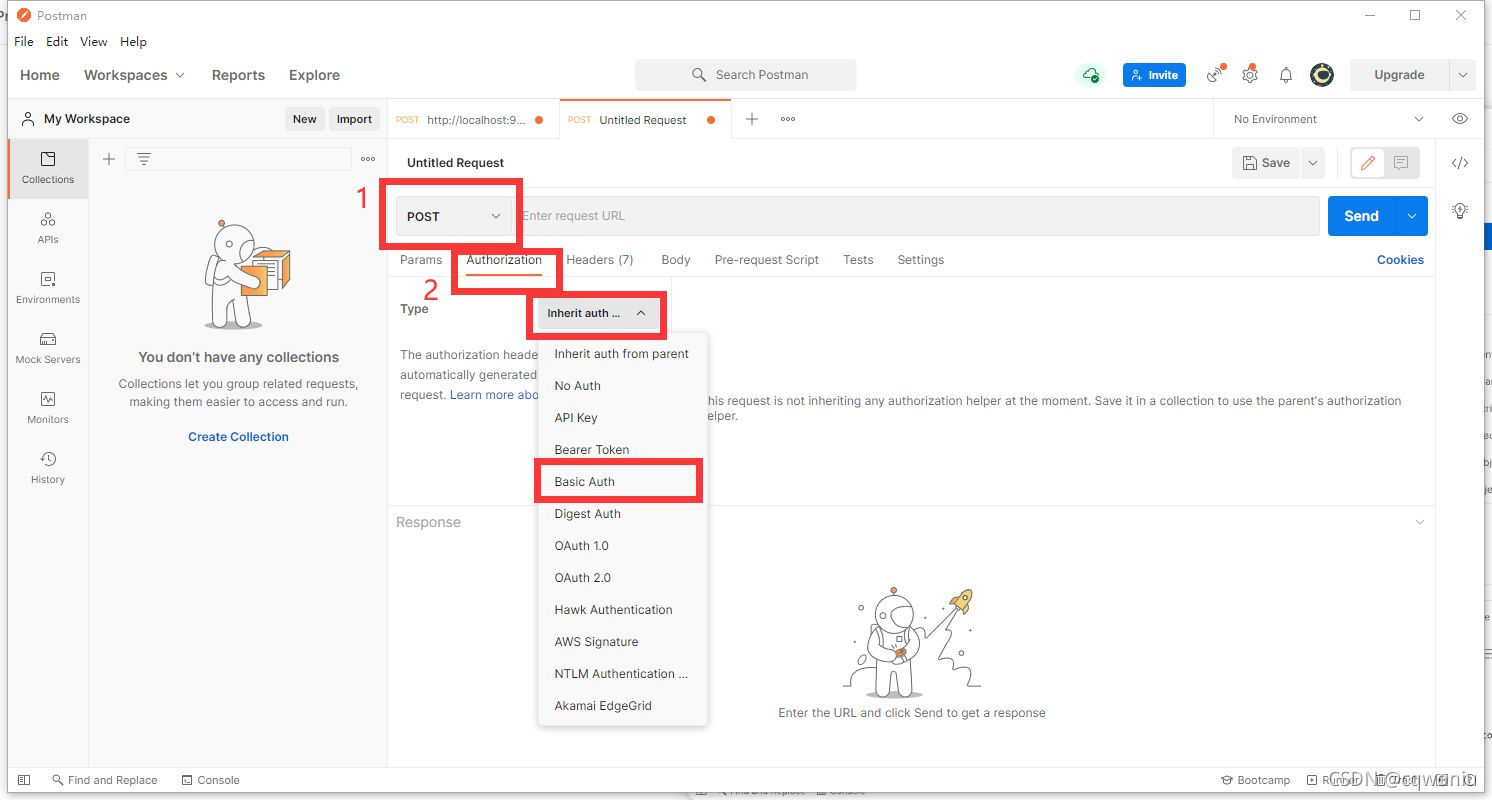Click the filter icon in collections search
Viewport: 1492px width, 800px height.
[144, 159]
